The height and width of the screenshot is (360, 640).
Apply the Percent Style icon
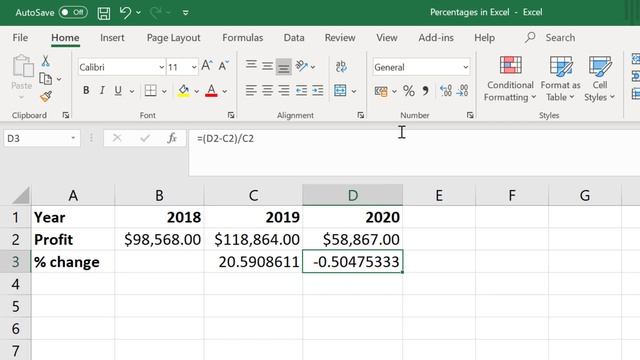pyautogui.click(x=409, y=91)
